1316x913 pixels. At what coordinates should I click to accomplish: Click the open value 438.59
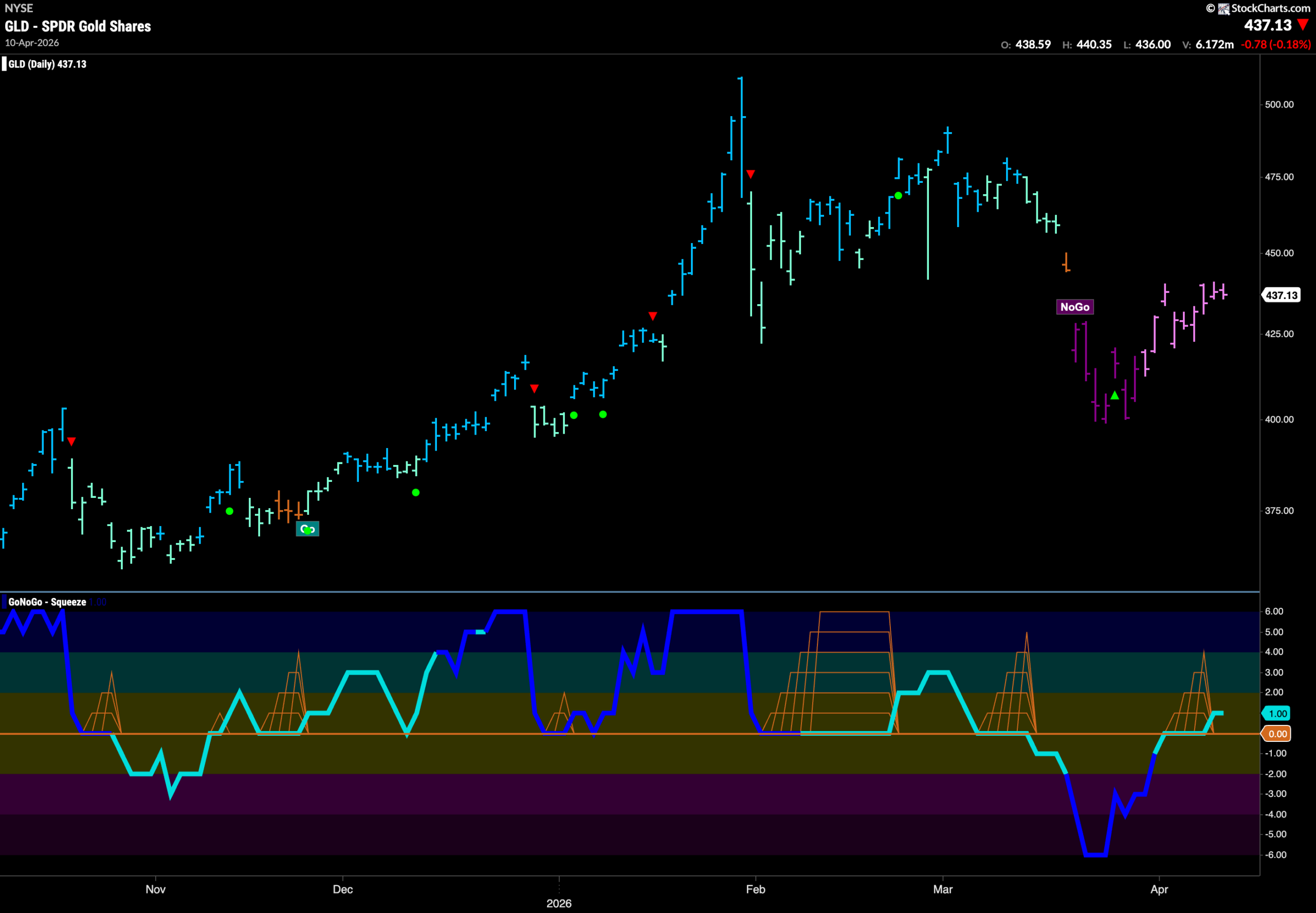click(1033, 45)
